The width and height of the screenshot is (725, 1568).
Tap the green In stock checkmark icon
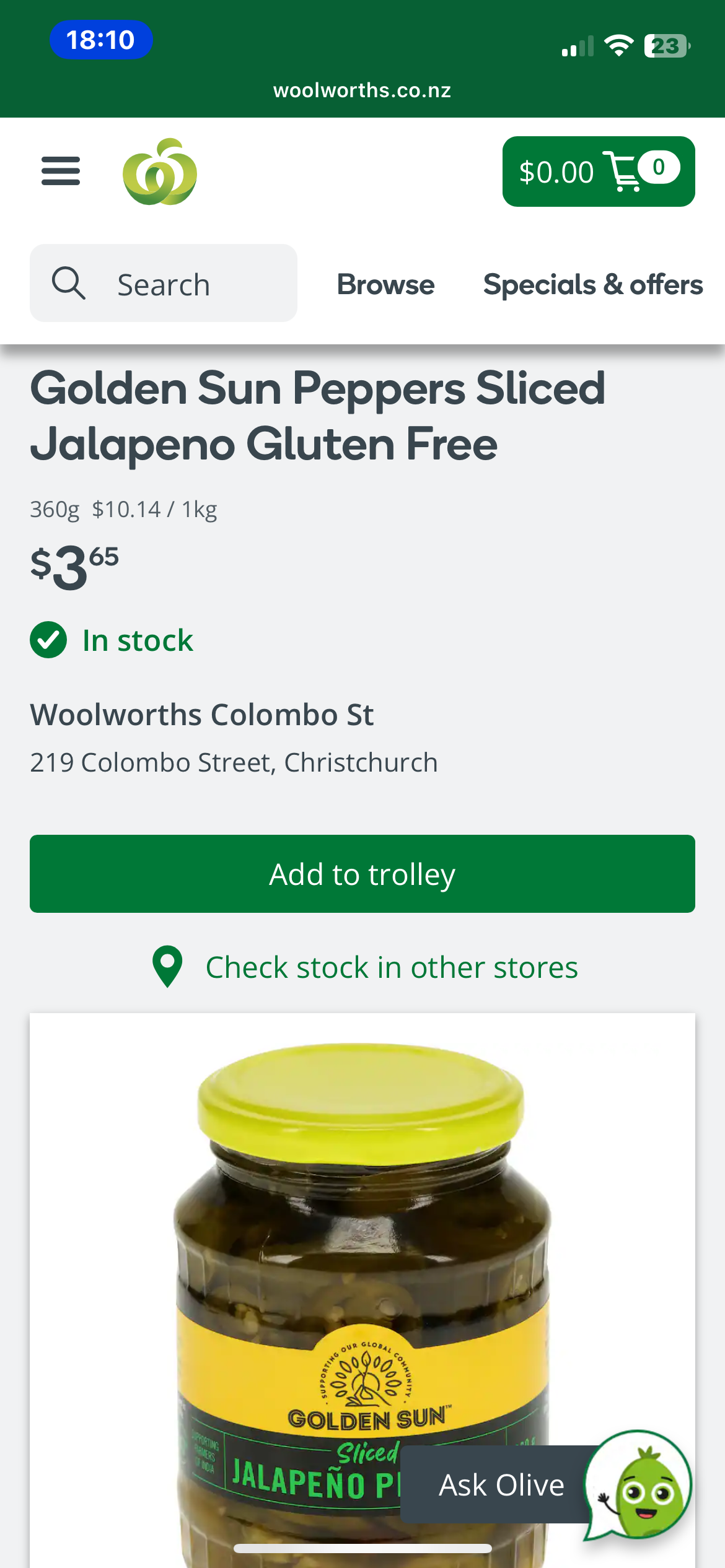48,640
